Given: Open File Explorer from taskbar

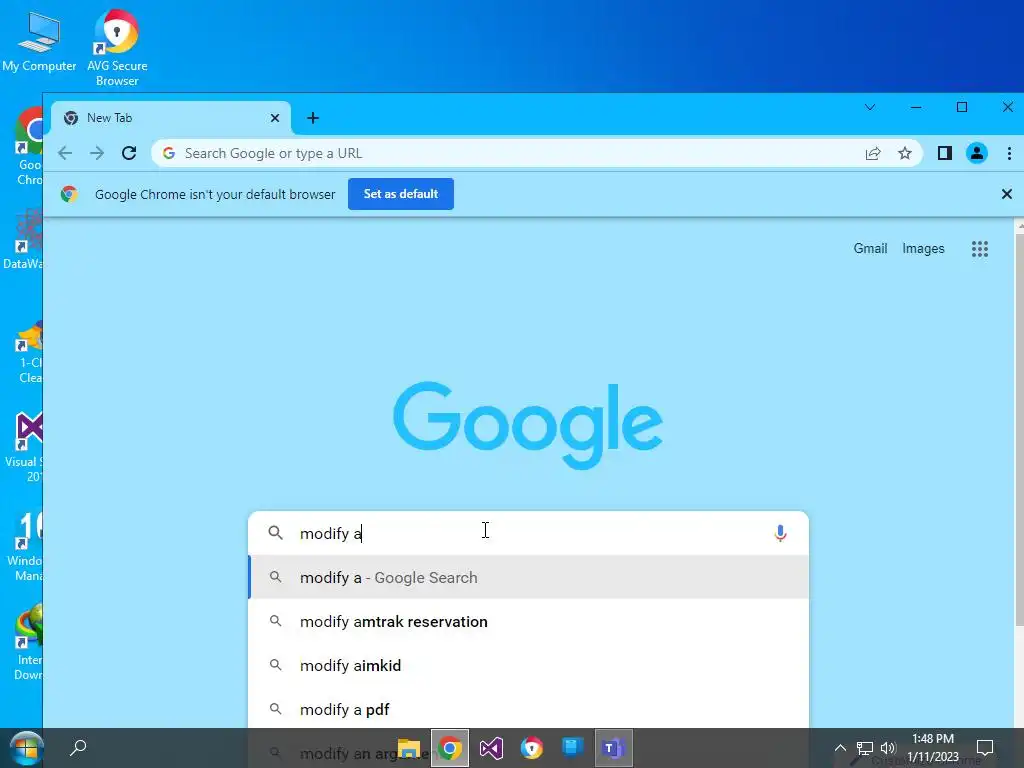Looking at the screenshot, I should (409, 748).
